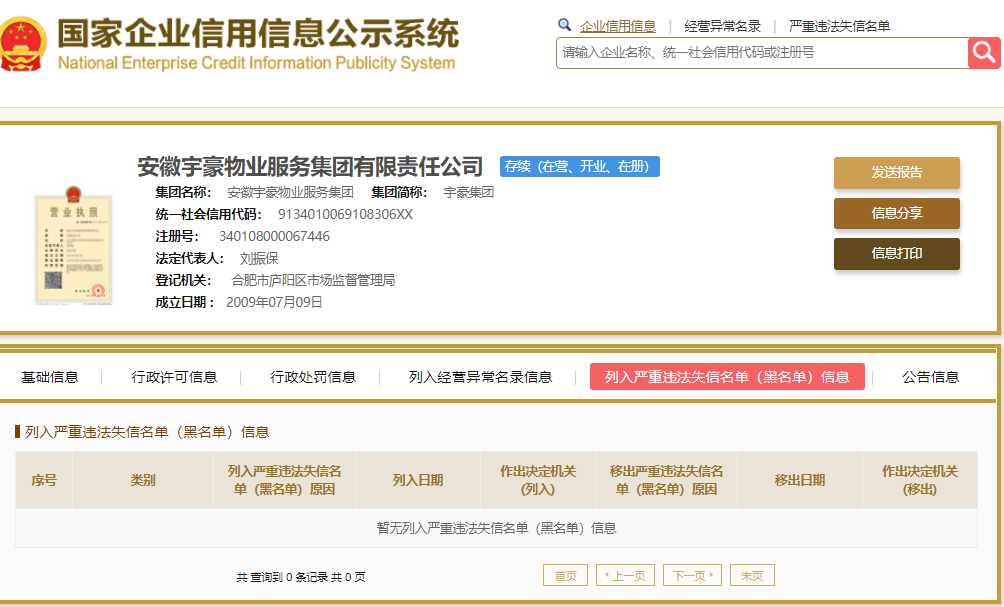The image size is (1004, 607).
Task: Switch to the 基础信息 tab
Action: pyautogui.click(x=50, y=377)
